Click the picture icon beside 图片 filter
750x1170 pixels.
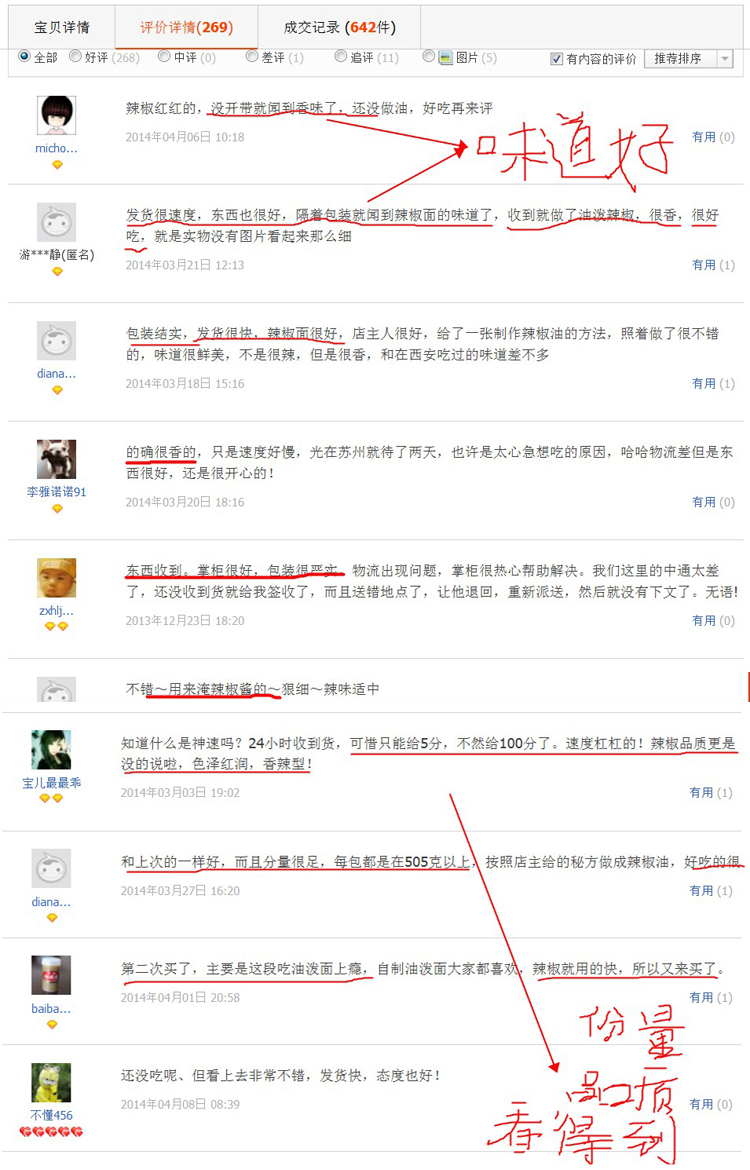[x=446, y=57]
